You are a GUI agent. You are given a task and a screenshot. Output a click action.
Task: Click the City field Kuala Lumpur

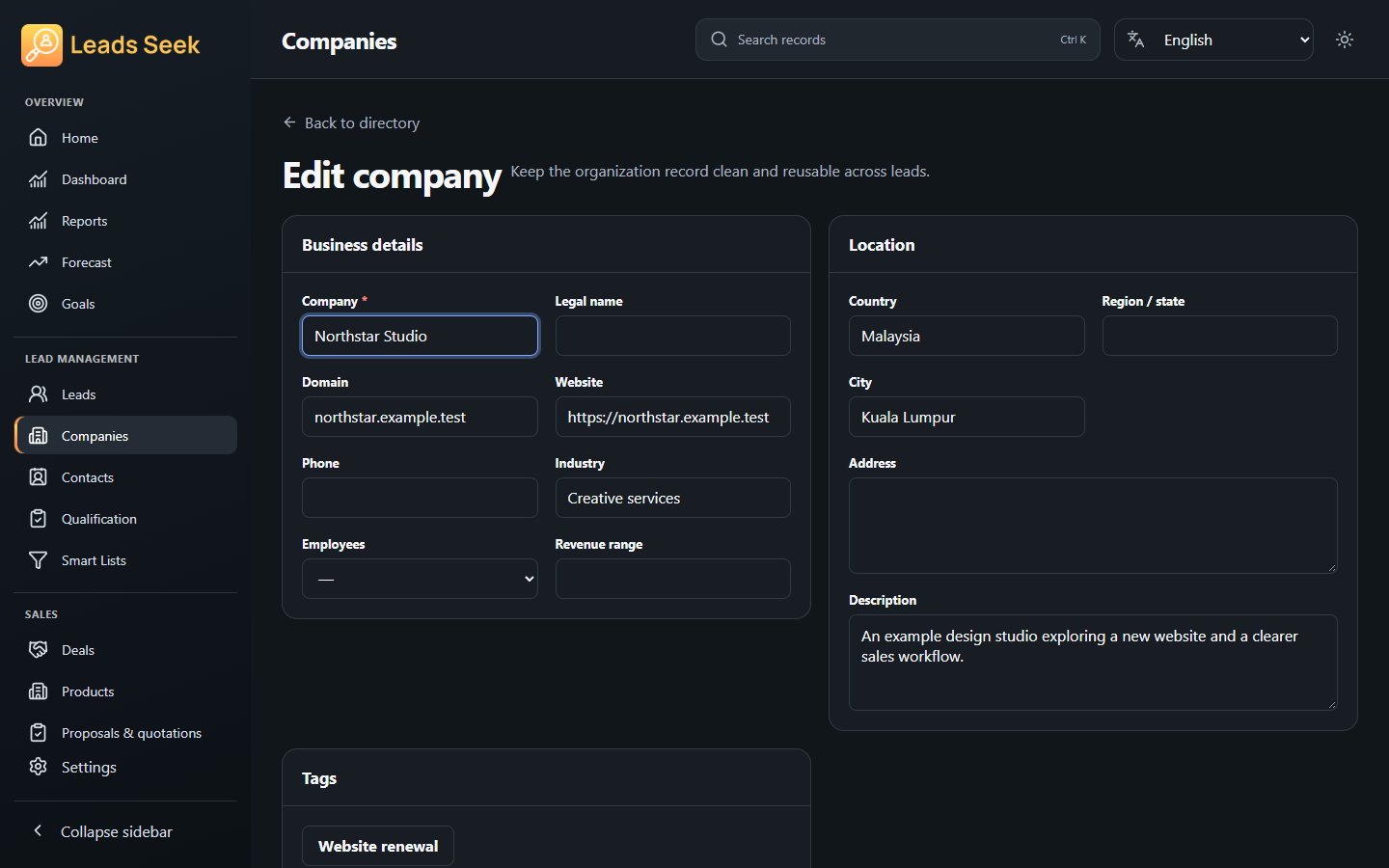click(967, 417)
